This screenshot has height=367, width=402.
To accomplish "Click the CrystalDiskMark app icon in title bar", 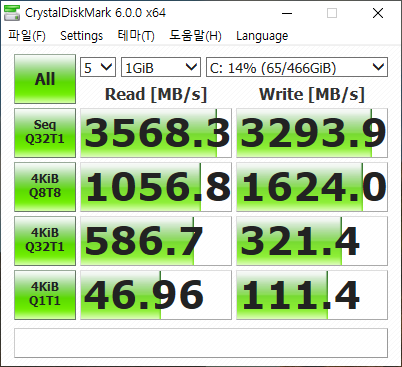I will tap(12, 13).
